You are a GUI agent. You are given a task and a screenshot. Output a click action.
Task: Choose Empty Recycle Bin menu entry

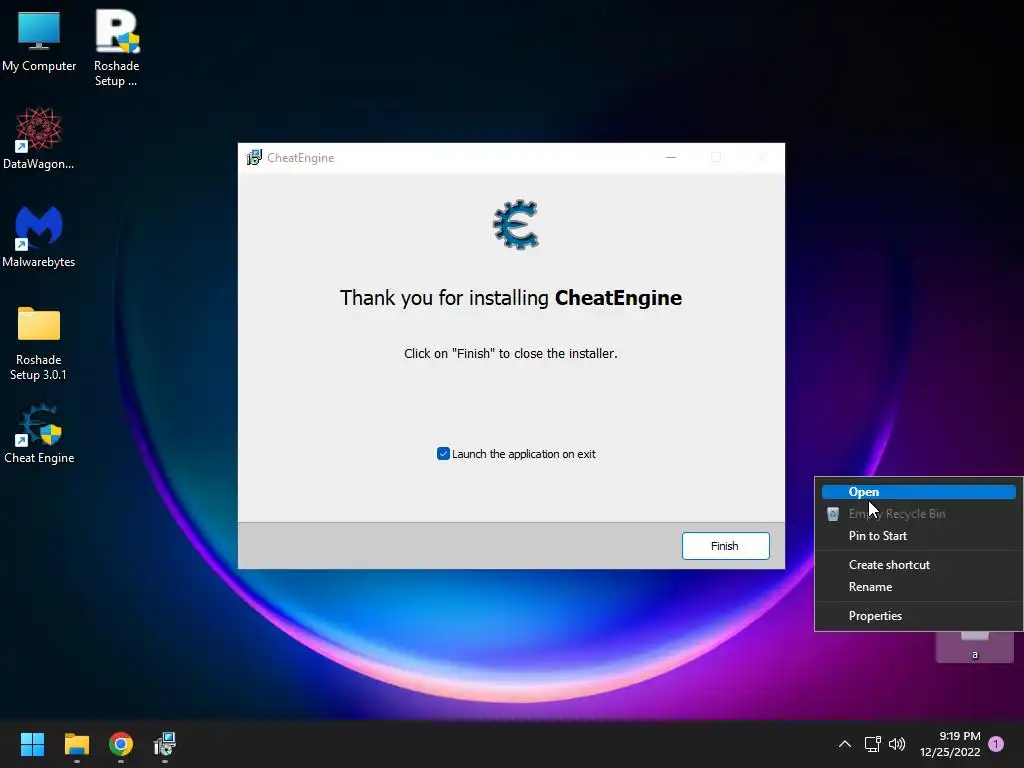point(918,514)
